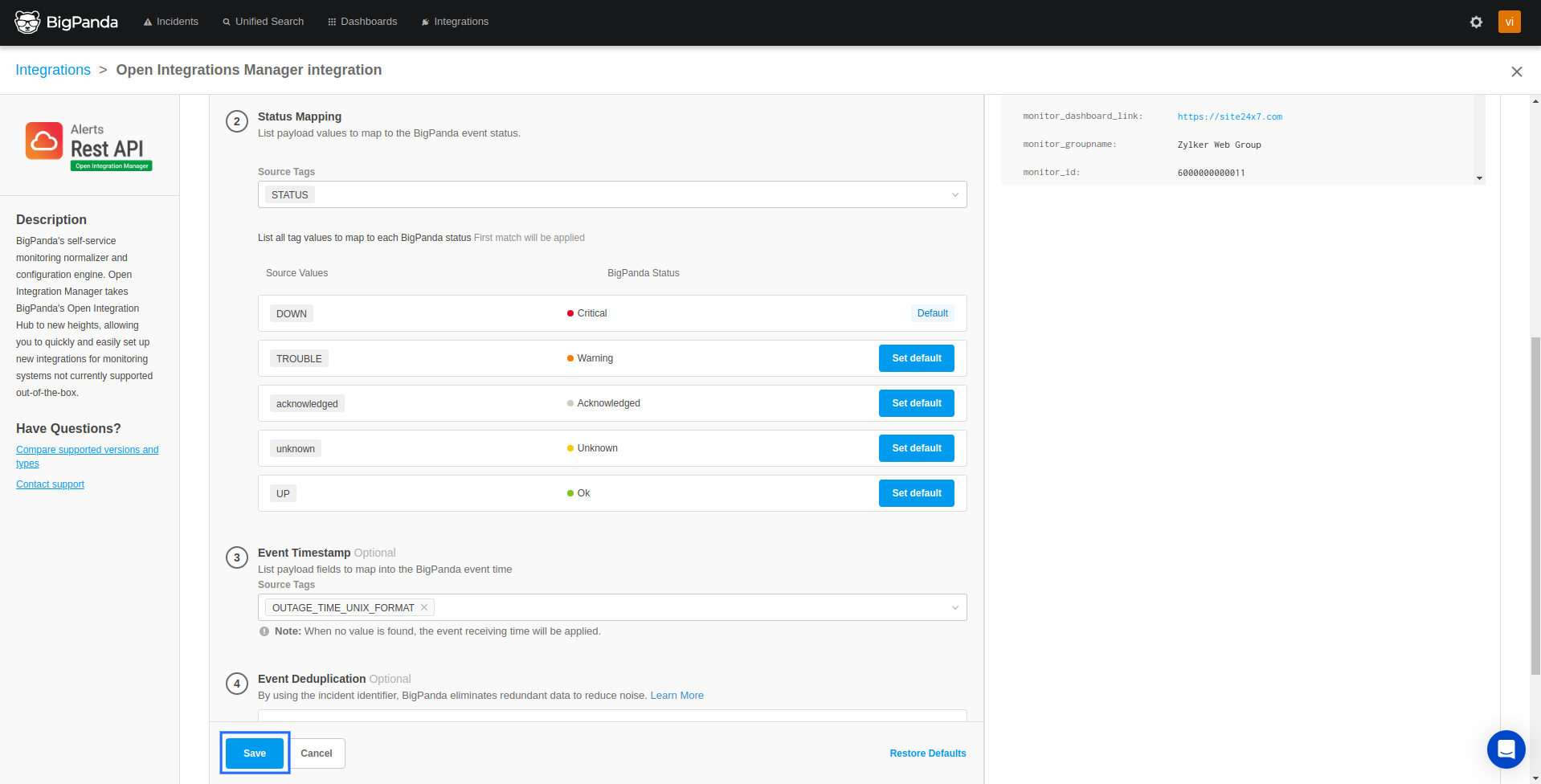Open the 'vi' user avatar

[1509, 22]
